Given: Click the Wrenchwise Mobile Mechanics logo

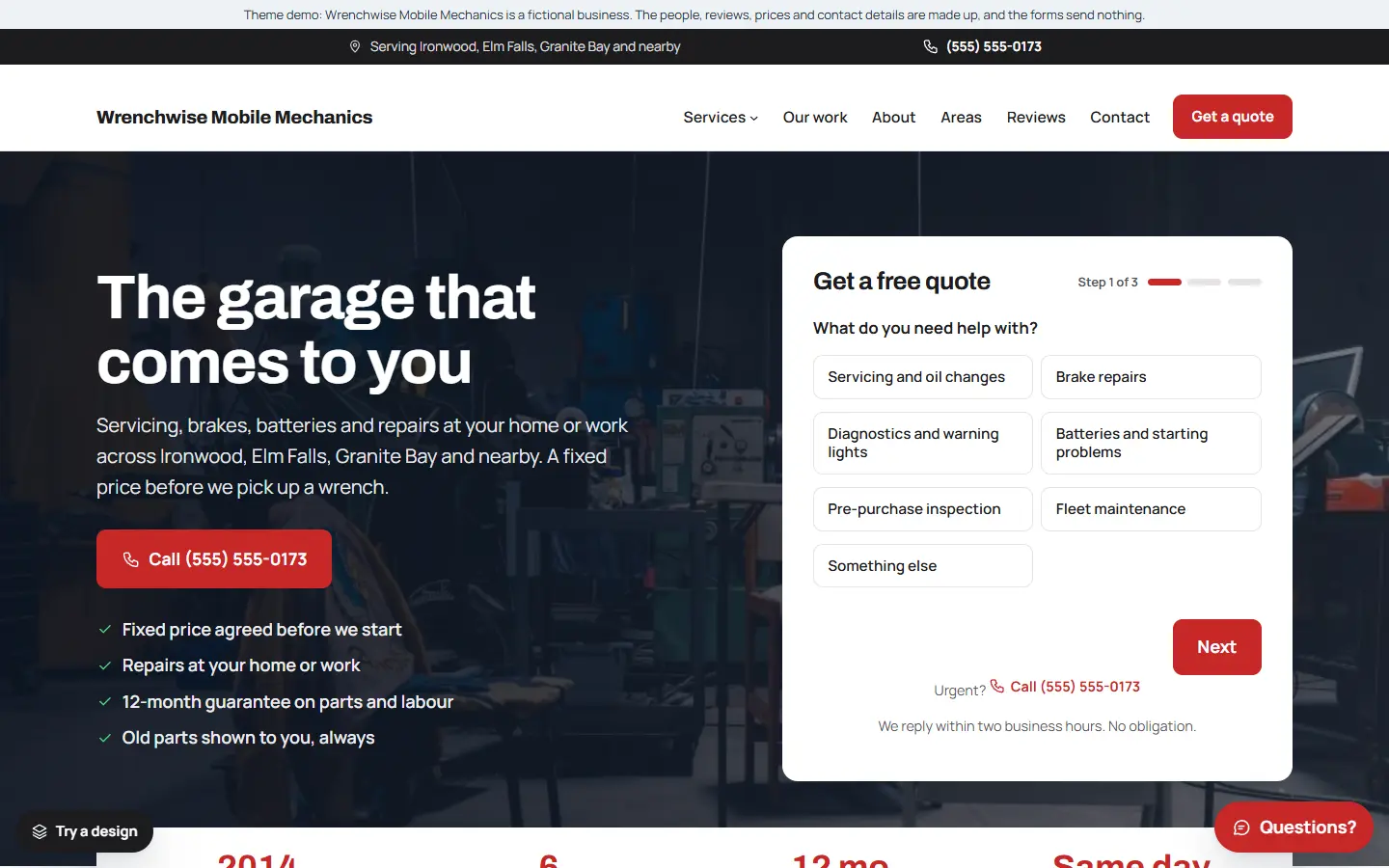Looking at the screenshot, I should tap(234, 117).
